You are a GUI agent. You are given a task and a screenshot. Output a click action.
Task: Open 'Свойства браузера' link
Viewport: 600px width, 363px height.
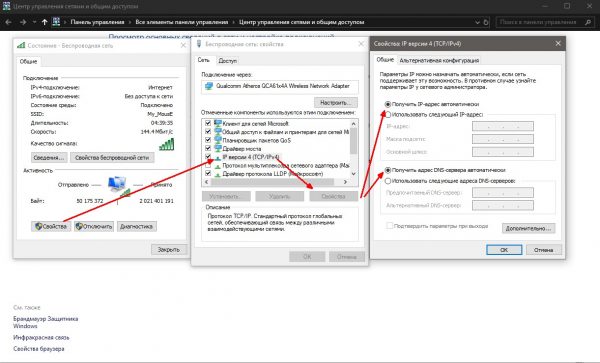pos(39,349)
